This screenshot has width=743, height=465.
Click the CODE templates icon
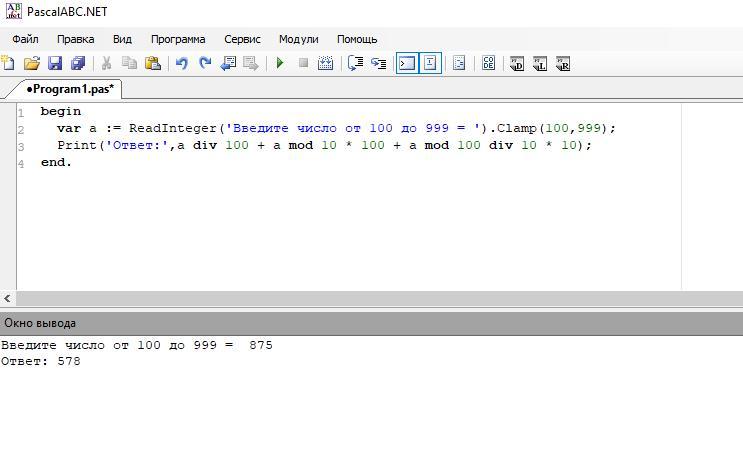[489, 63]
